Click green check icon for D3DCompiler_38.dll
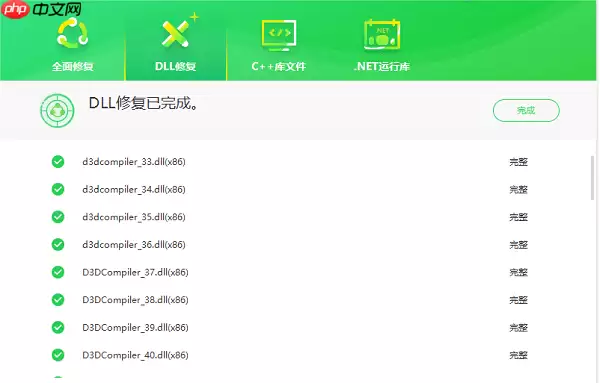Image resolution: width=600 pixels, height=383 pixels. point(58,300)
